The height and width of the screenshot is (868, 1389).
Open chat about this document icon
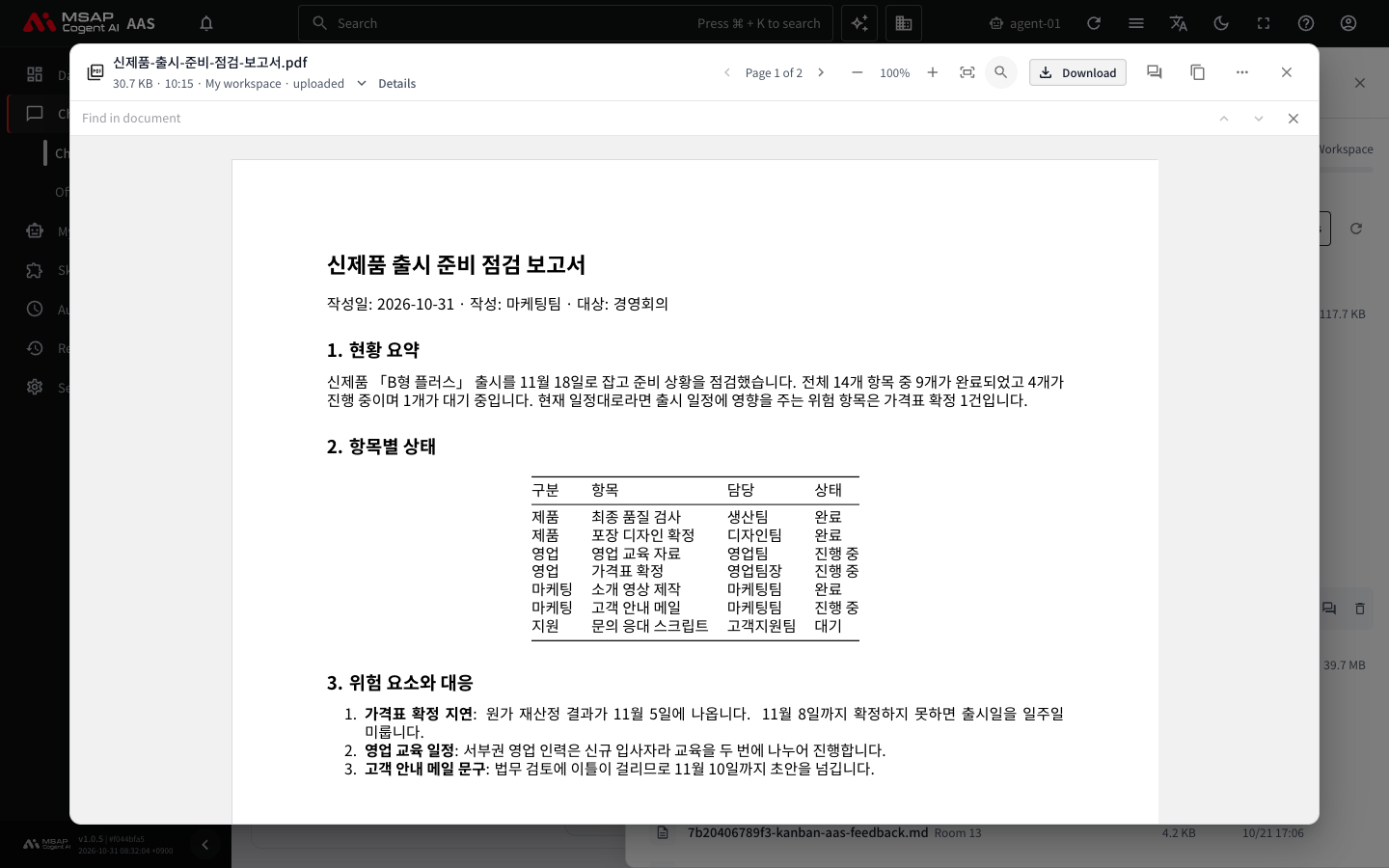pyautogui.click(x=1154, y=72)
